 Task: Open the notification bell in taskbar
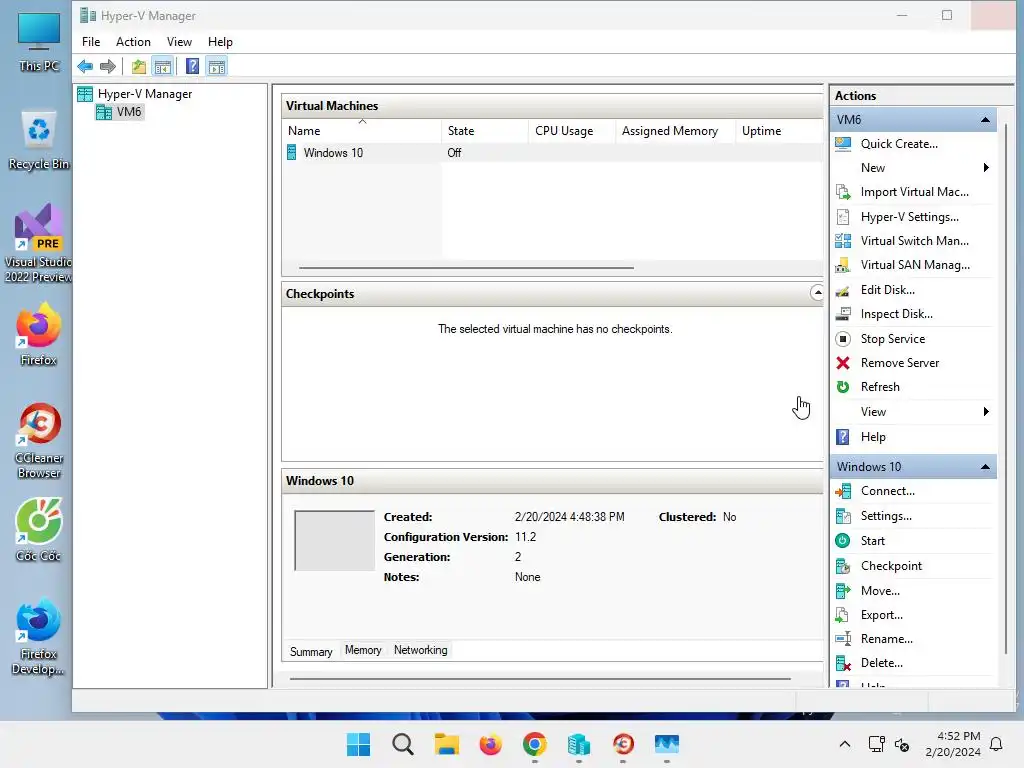point(996,744)
